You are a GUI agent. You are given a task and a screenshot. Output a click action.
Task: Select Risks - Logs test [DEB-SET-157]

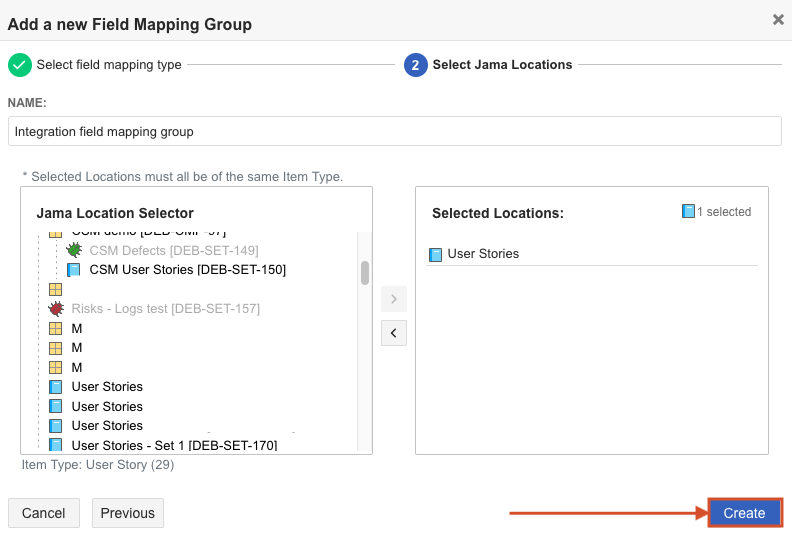pyautogui.click(x=166, y=309)
